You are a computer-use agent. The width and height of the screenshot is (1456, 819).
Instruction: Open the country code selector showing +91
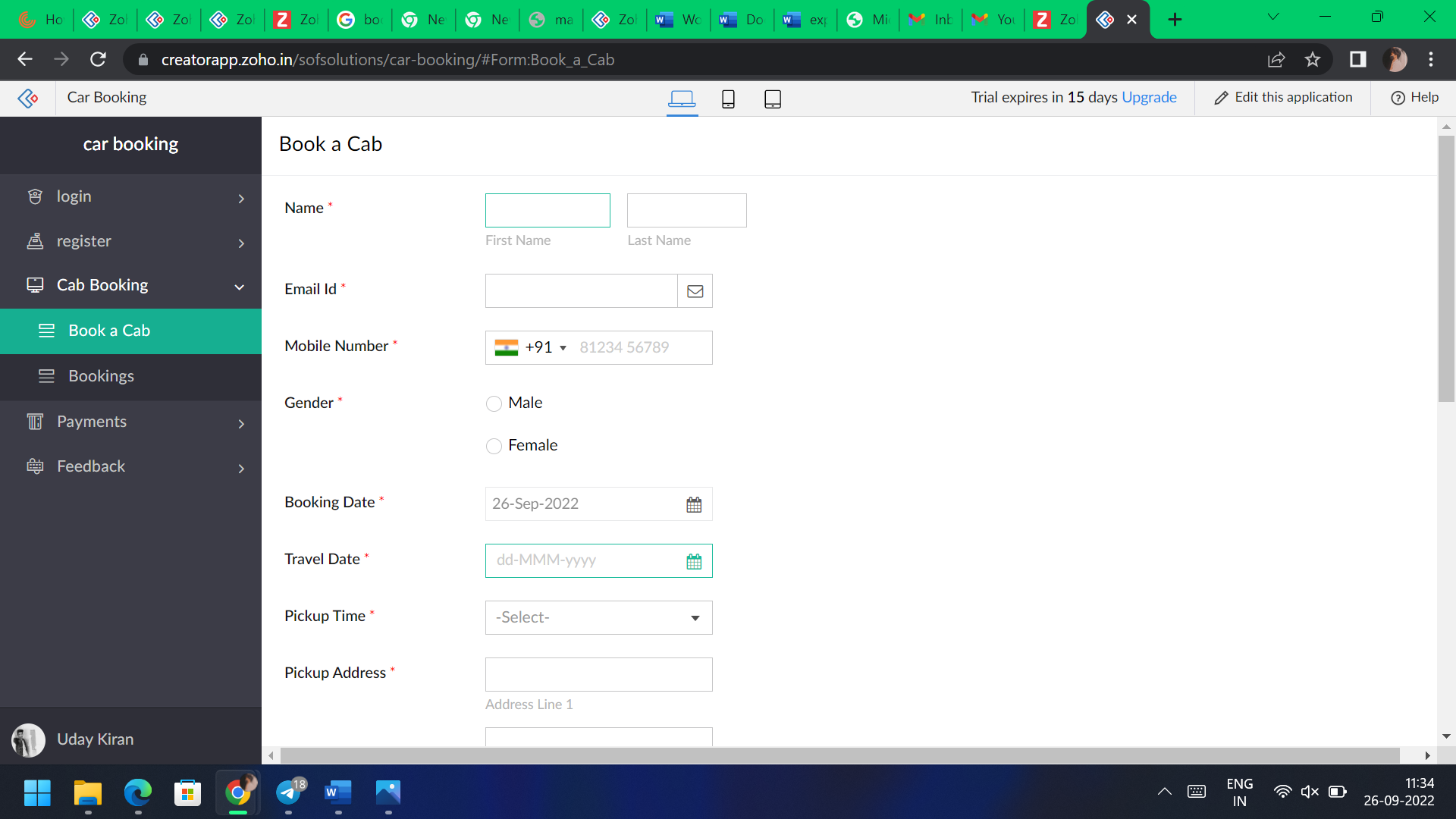(531, 347)
